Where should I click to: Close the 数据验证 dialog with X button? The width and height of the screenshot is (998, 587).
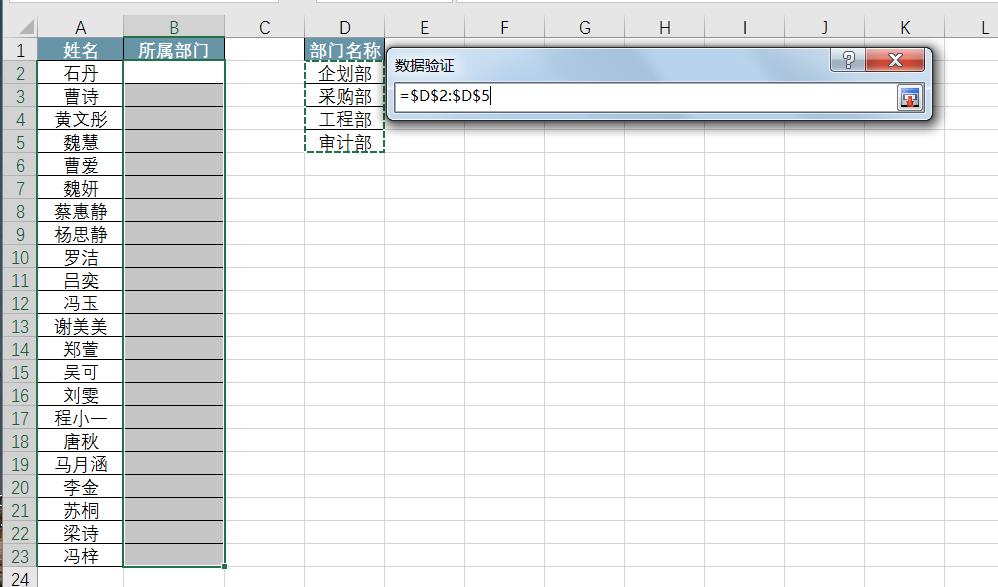[x=895, y=60]
